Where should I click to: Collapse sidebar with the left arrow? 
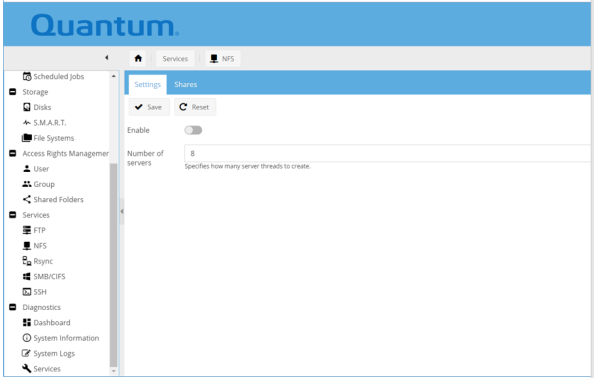tap(107, 58)
